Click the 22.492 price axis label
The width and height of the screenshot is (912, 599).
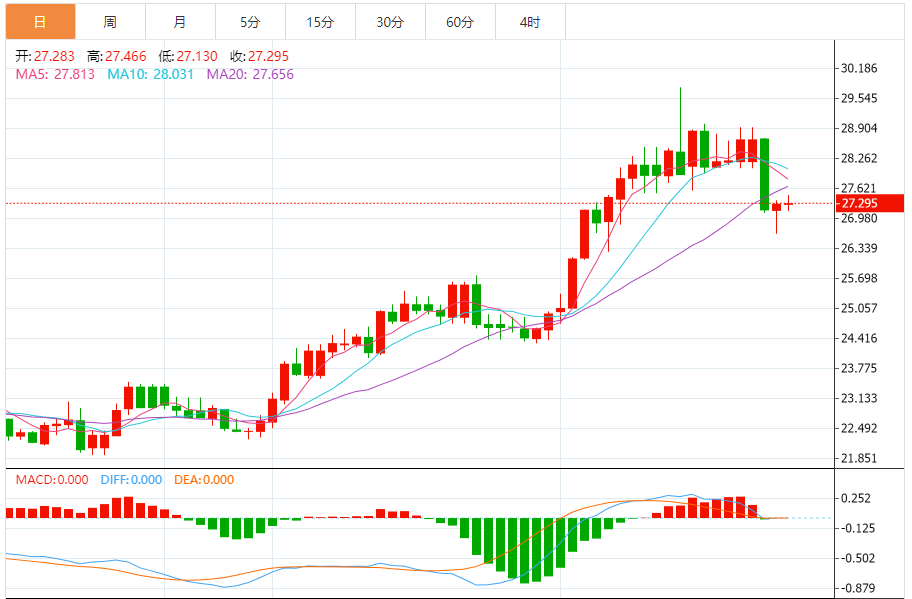[859, 428]
